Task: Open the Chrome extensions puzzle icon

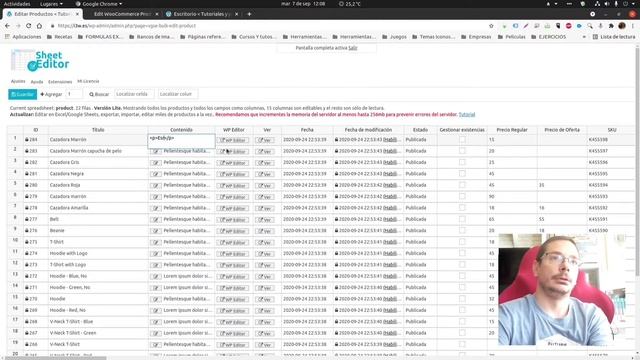Action: [x=611, y=26]
